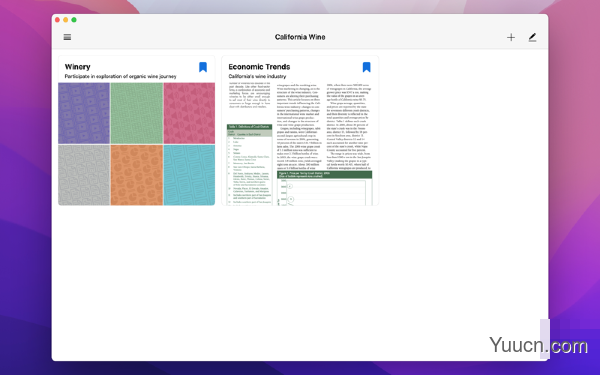Click 'Participate in exploration of organic wine journey'

pos(121,77)
